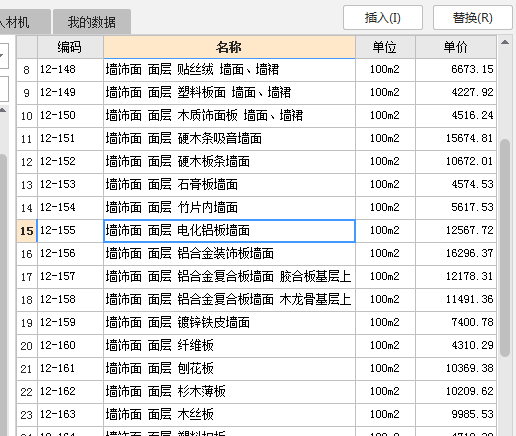
Task: Click name cell 刨花板
Action: coord(229,369)
